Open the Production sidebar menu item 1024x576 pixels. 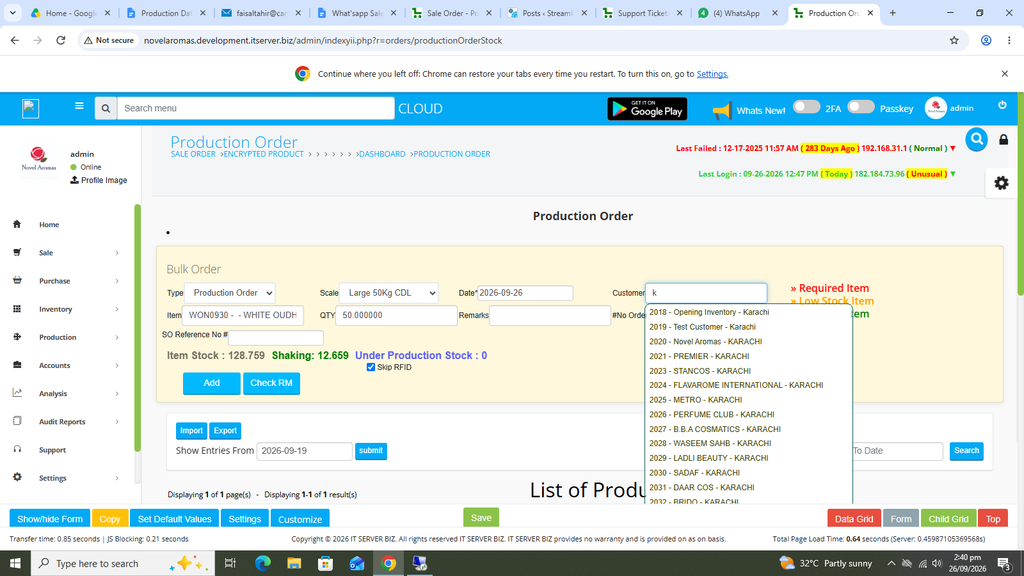[65, 337]
